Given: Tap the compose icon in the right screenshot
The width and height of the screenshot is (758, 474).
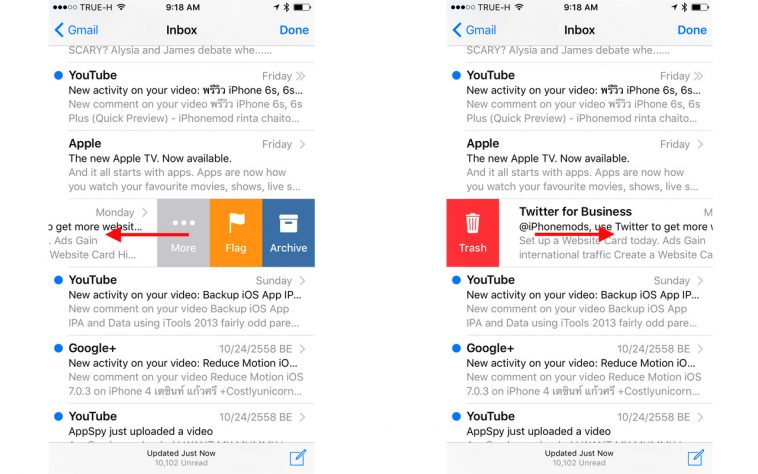Looking at the screenshot, I should coord(695,457).
